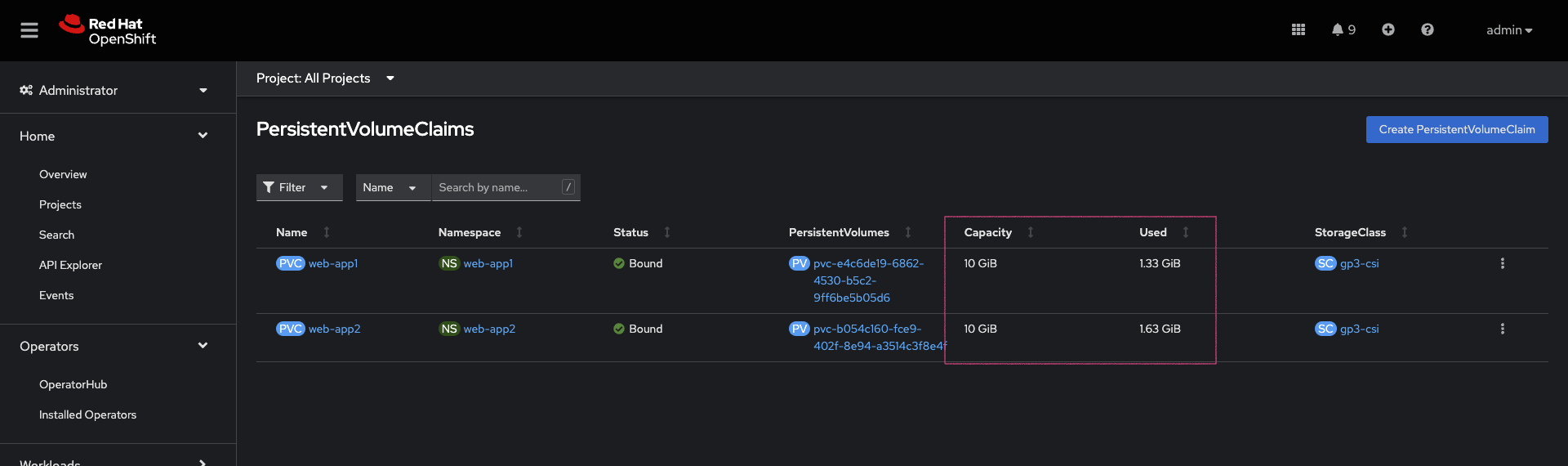
Task: Open the Filter dropdown
Action: pyautogui.click(x=299, y=187)
